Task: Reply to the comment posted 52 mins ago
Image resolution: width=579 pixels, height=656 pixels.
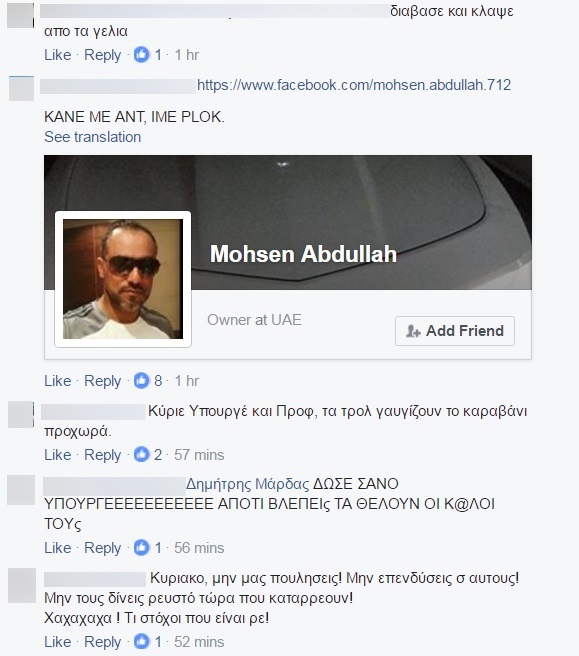Action: tap(102, 642)
